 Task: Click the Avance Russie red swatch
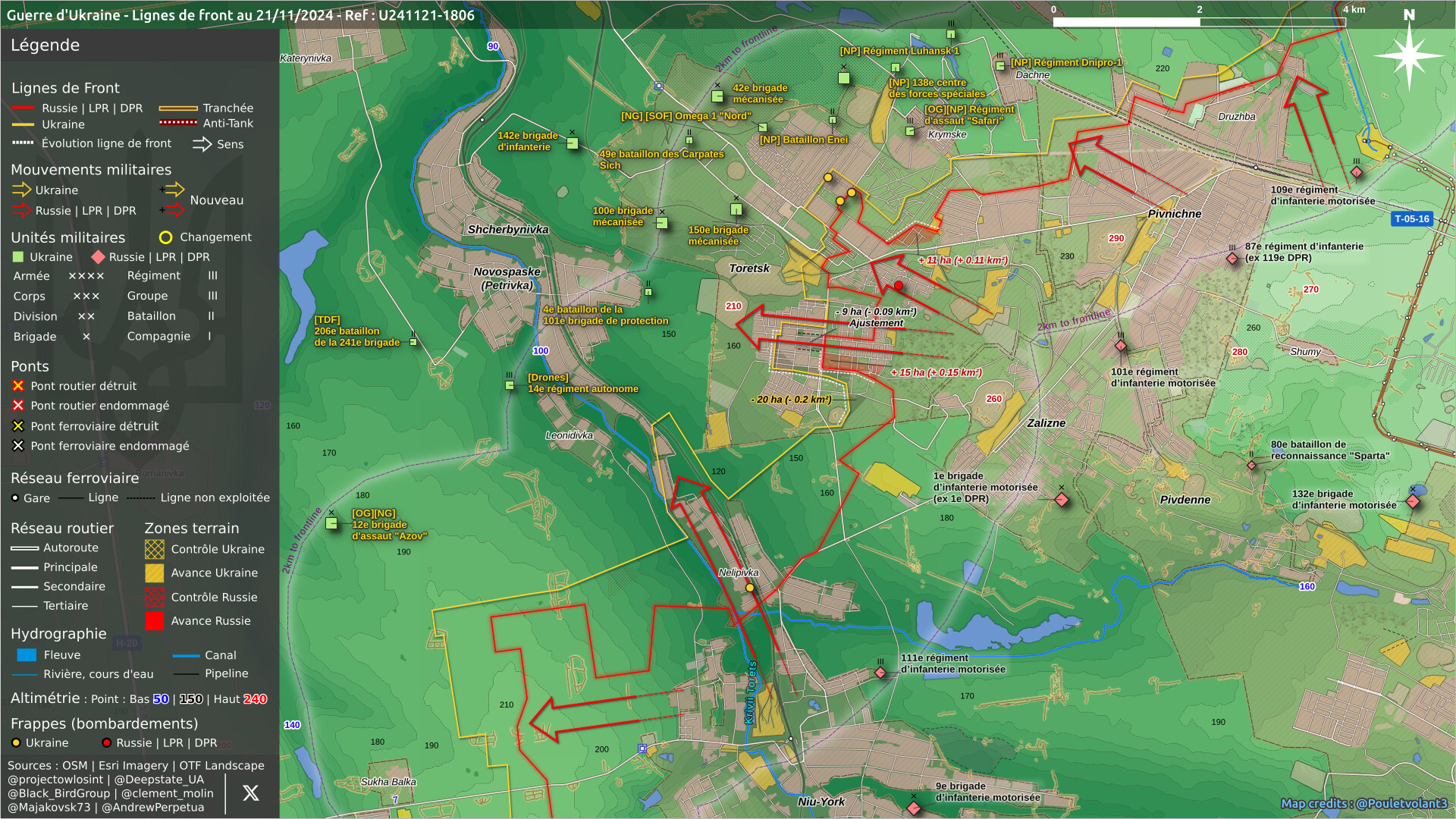(155, 621)
